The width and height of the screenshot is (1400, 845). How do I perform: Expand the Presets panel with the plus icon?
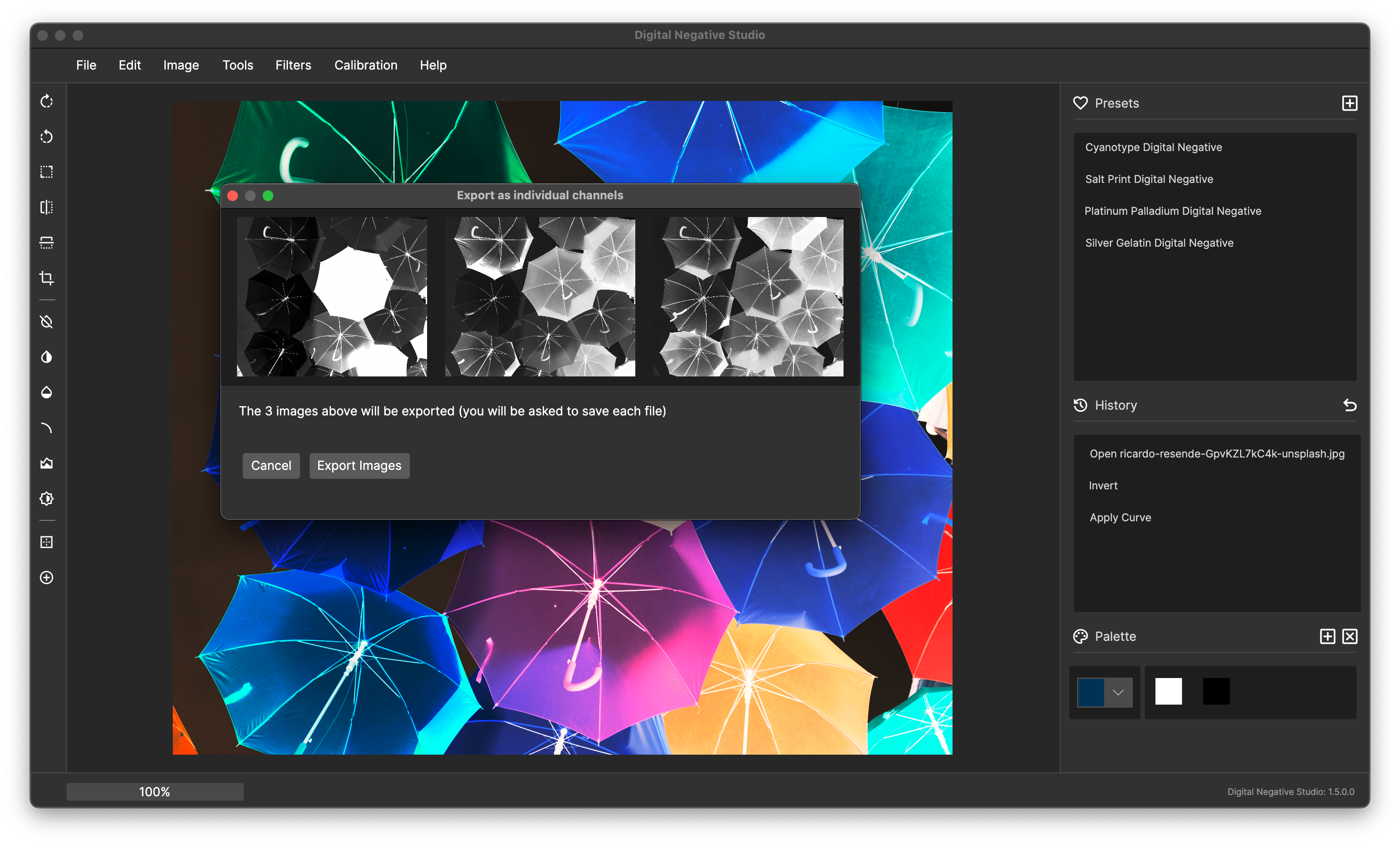(1350, 103)
